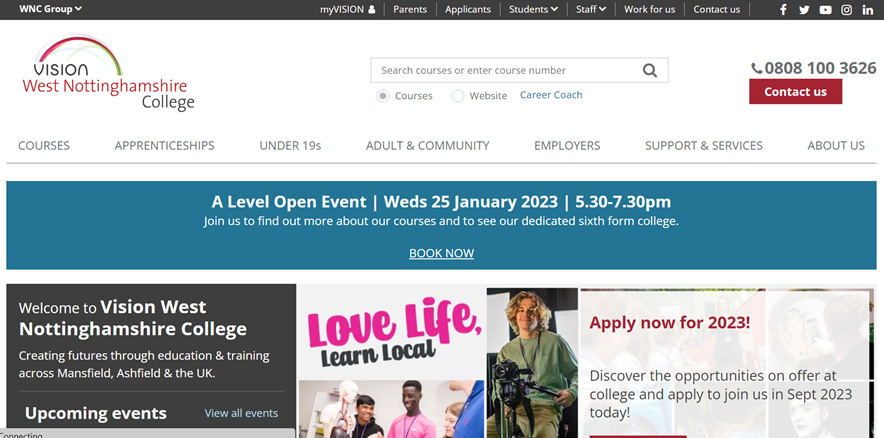884x438 pixels.
Task: Open the COURSES navigation menu
Action: pos(44,145)
